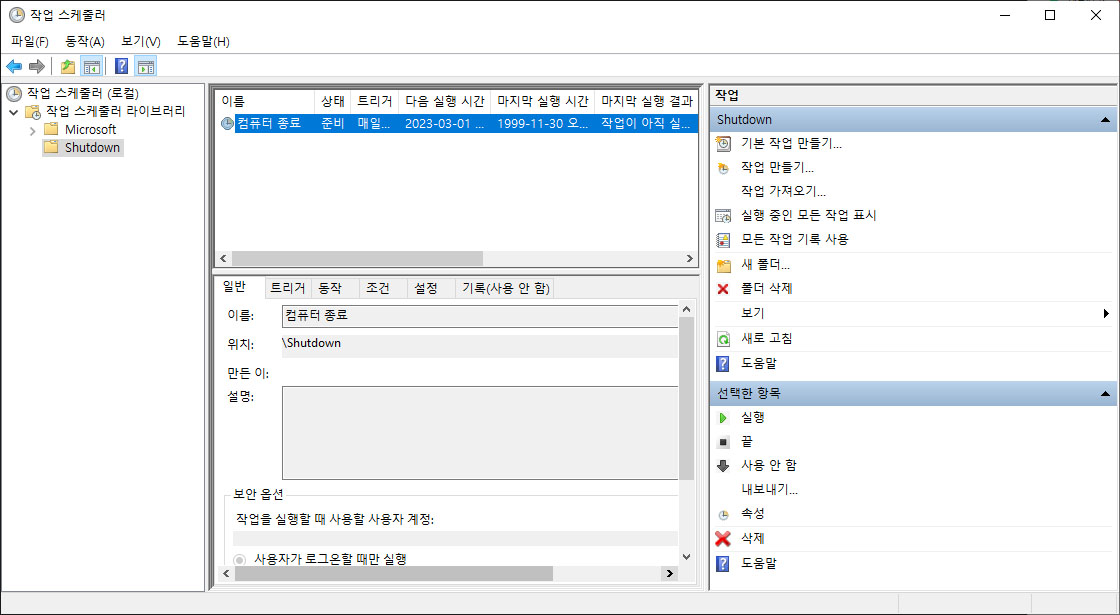The width and height of the screenshot is (1120, 615).
Task: Select 사용자가 로그온할 때만 실행 radio button
Action: click(x=240, y=560)
